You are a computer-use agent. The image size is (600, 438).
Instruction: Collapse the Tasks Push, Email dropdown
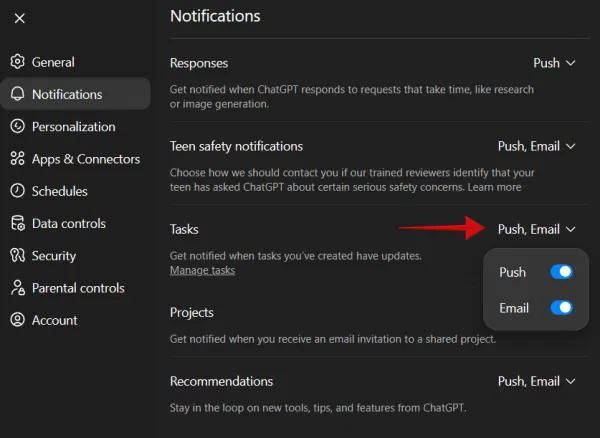[537, 229]
